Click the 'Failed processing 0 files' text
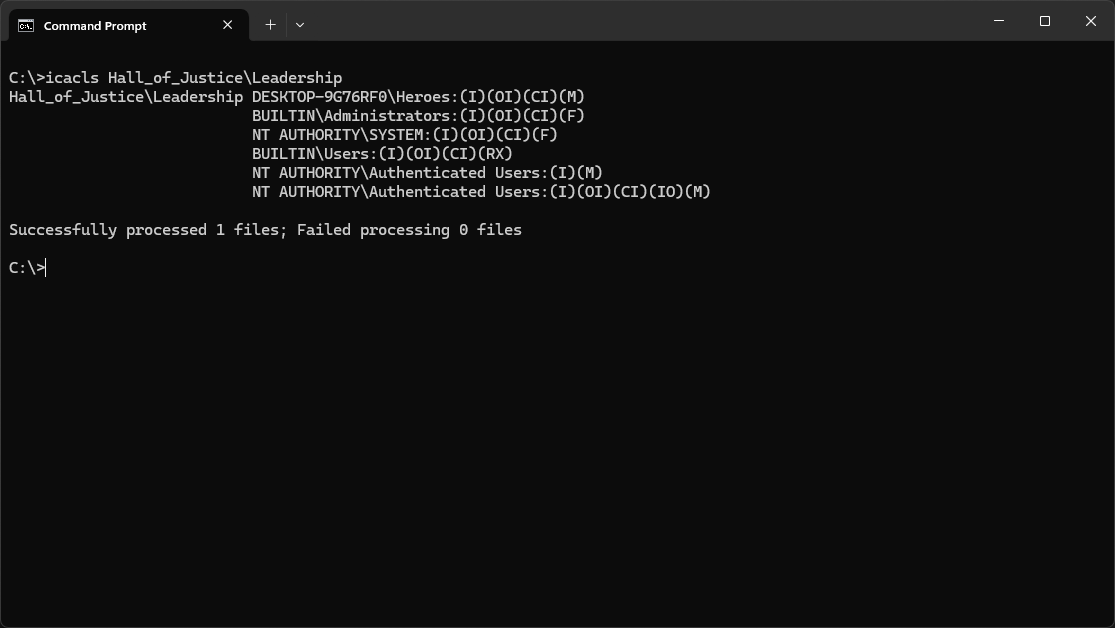 pyautogui.click(x=409, y=230)
